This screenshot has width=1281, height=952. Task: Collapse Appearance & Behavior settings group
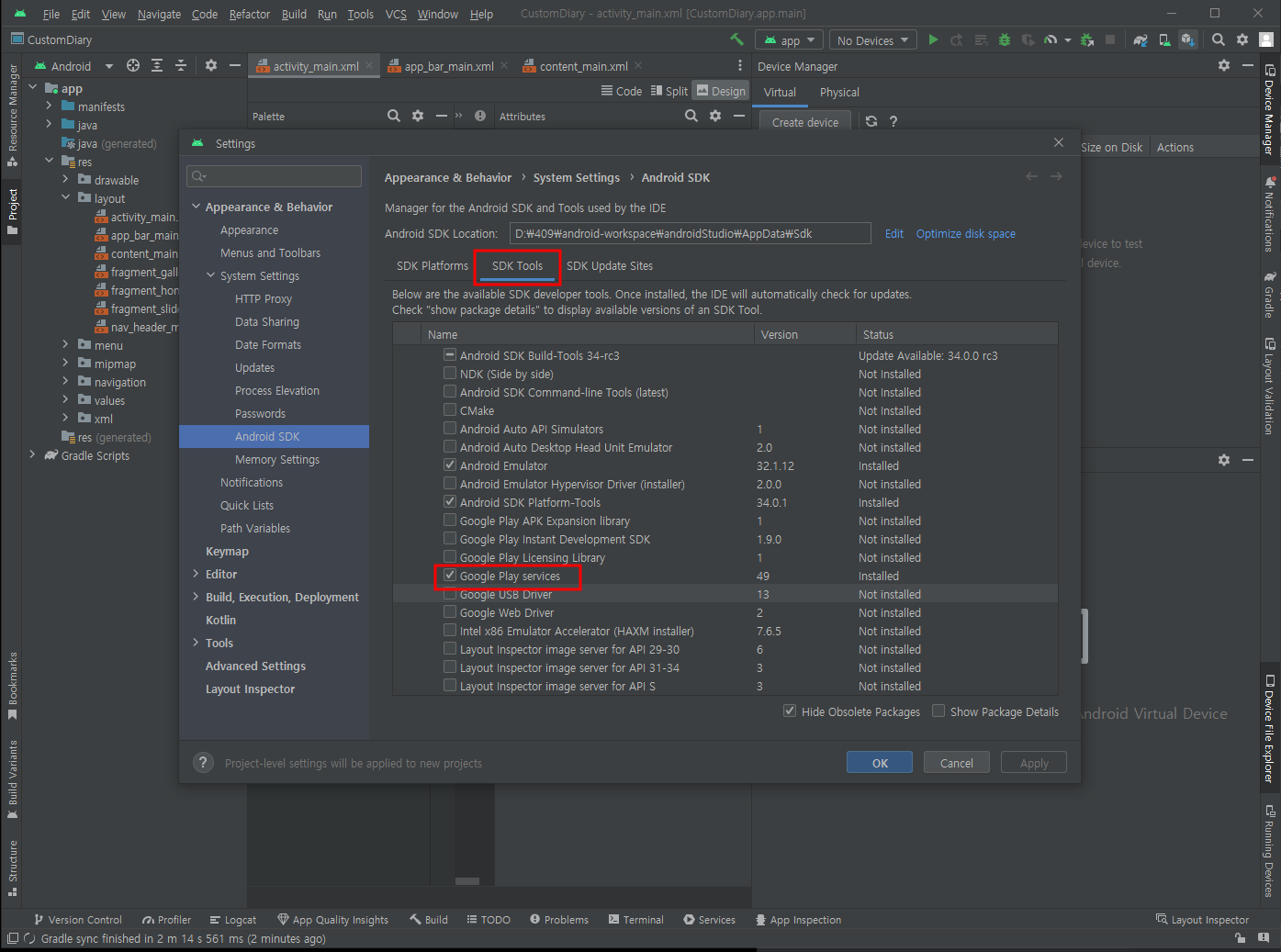[196, 207]
